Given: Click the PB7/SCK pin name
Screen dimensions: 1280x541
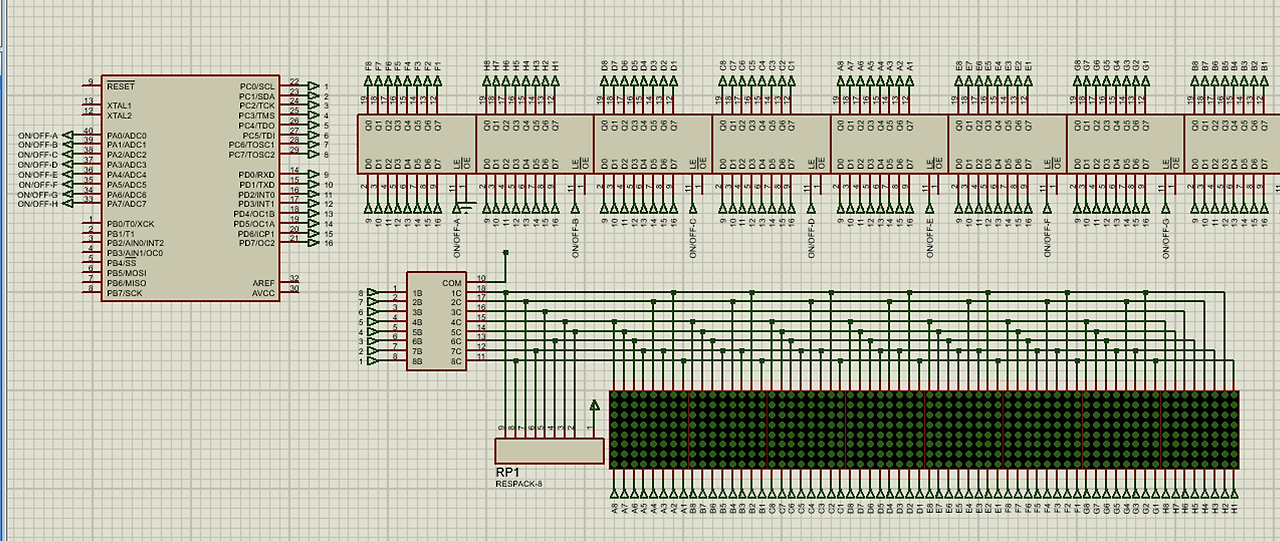Looking at the screenshot, I should (x=124, y=293).
